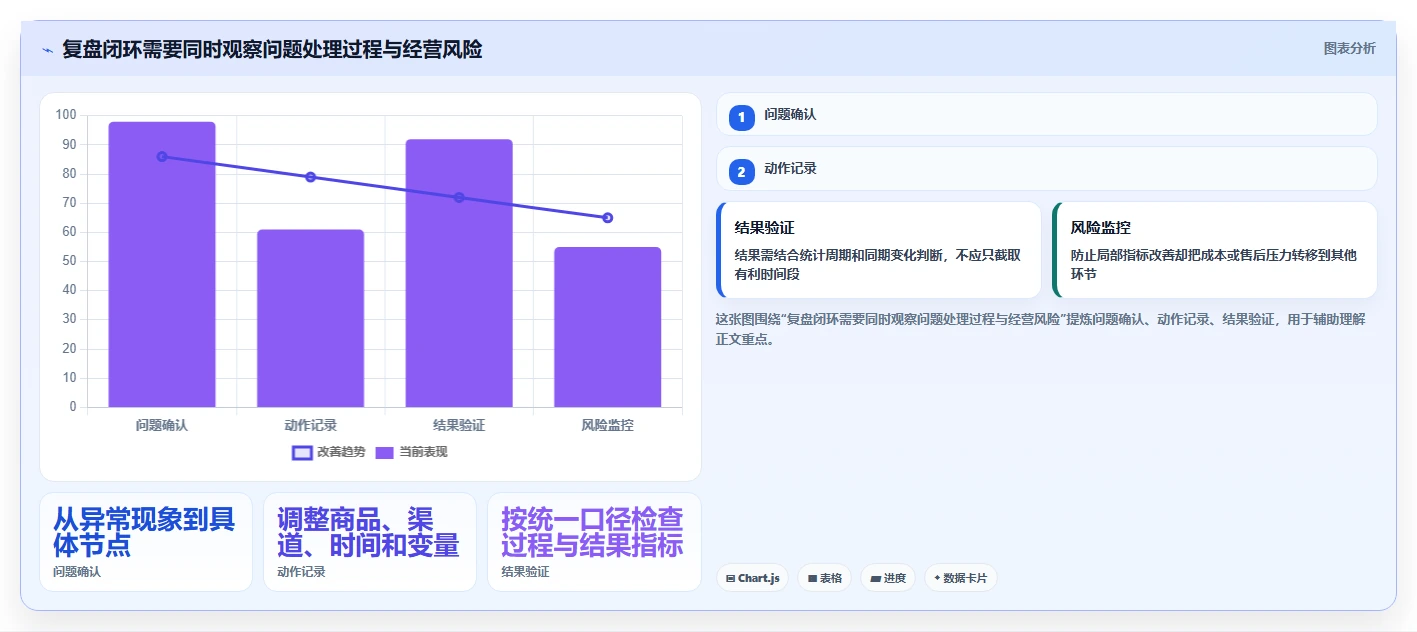Click trend line point above 问题确认

point(162,156)
